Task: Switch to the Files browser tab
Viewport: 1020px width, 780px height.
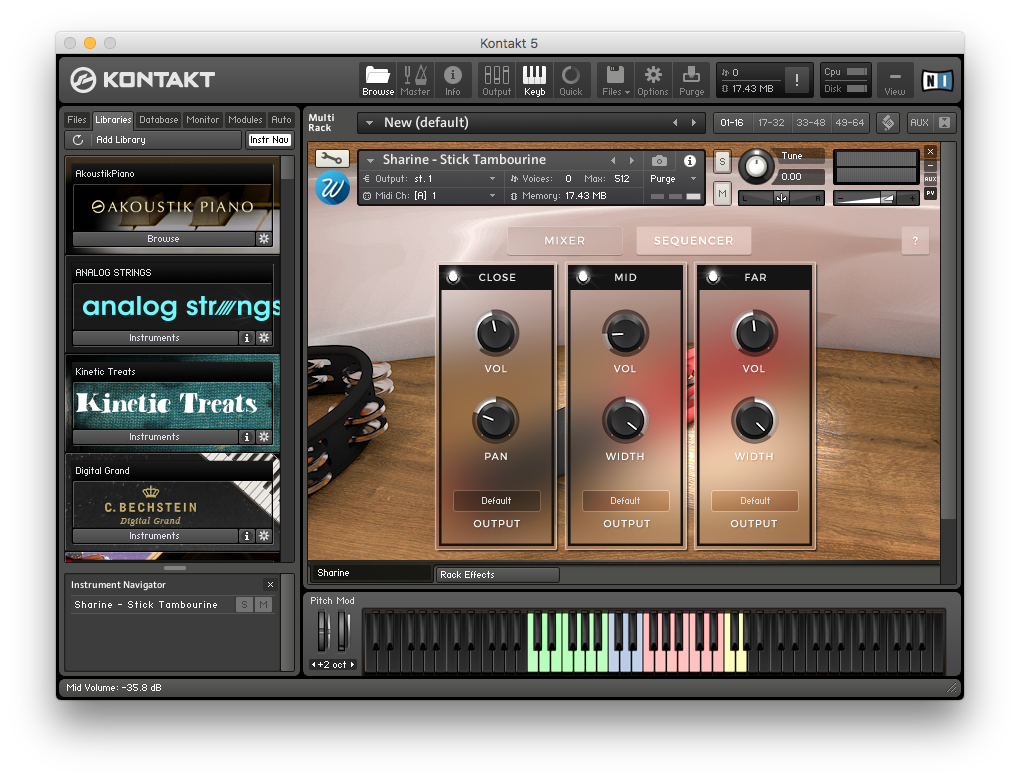Action: coord(77,120)
